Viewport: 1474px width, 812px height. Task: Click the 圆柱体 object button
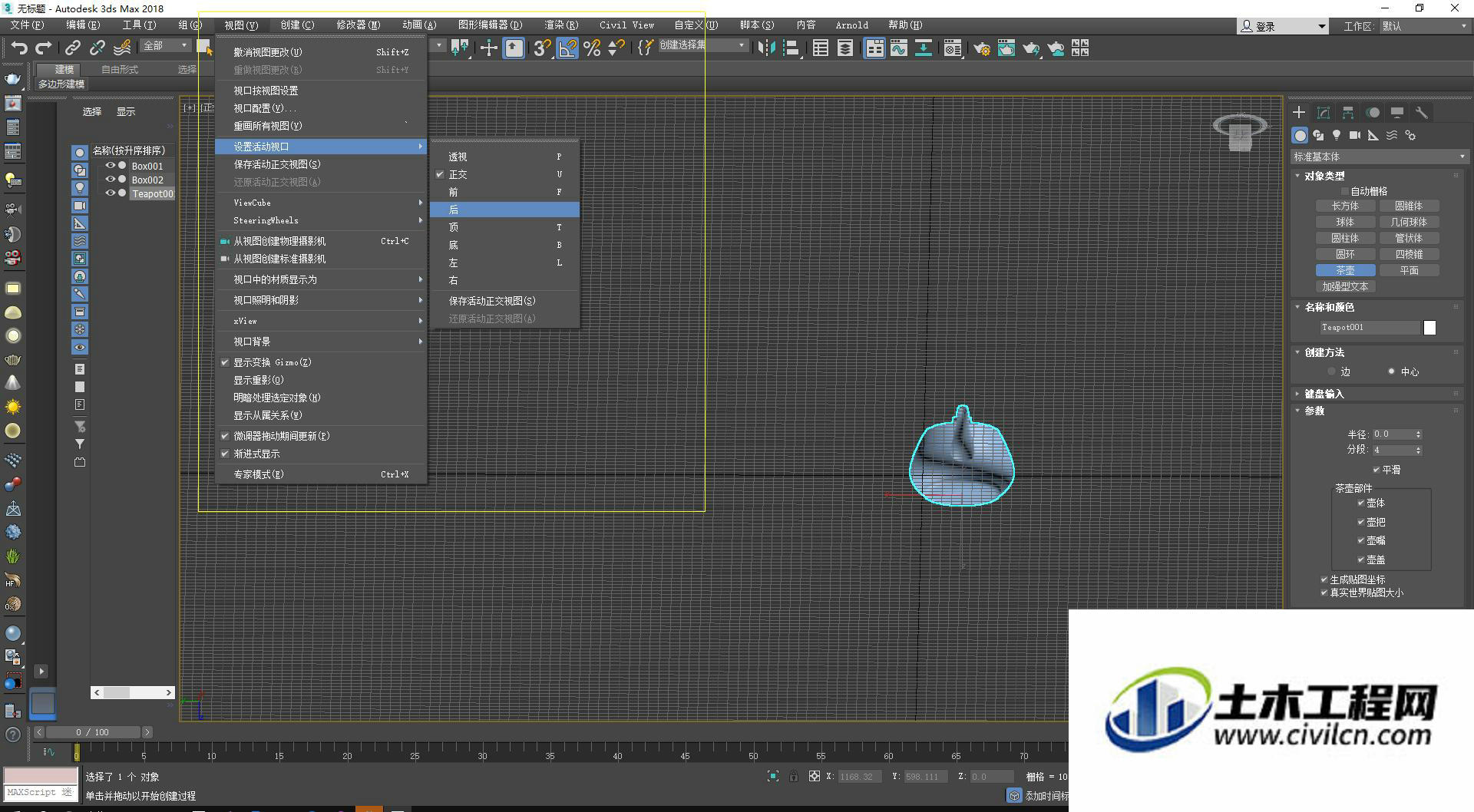pos(1345,238)
